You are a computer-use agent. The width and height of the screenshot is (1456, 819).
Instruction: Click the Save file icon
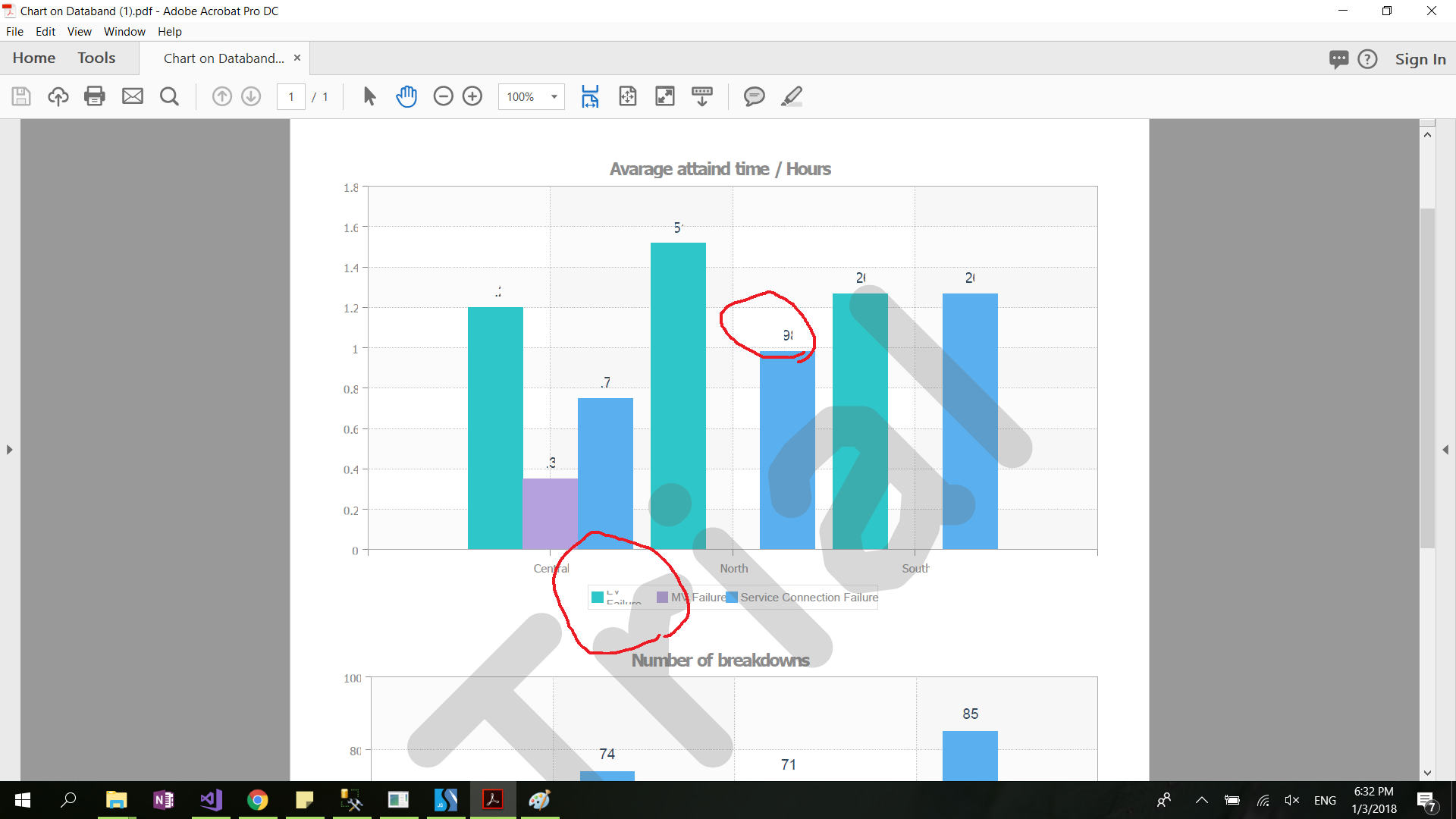(x=21, y=96)
